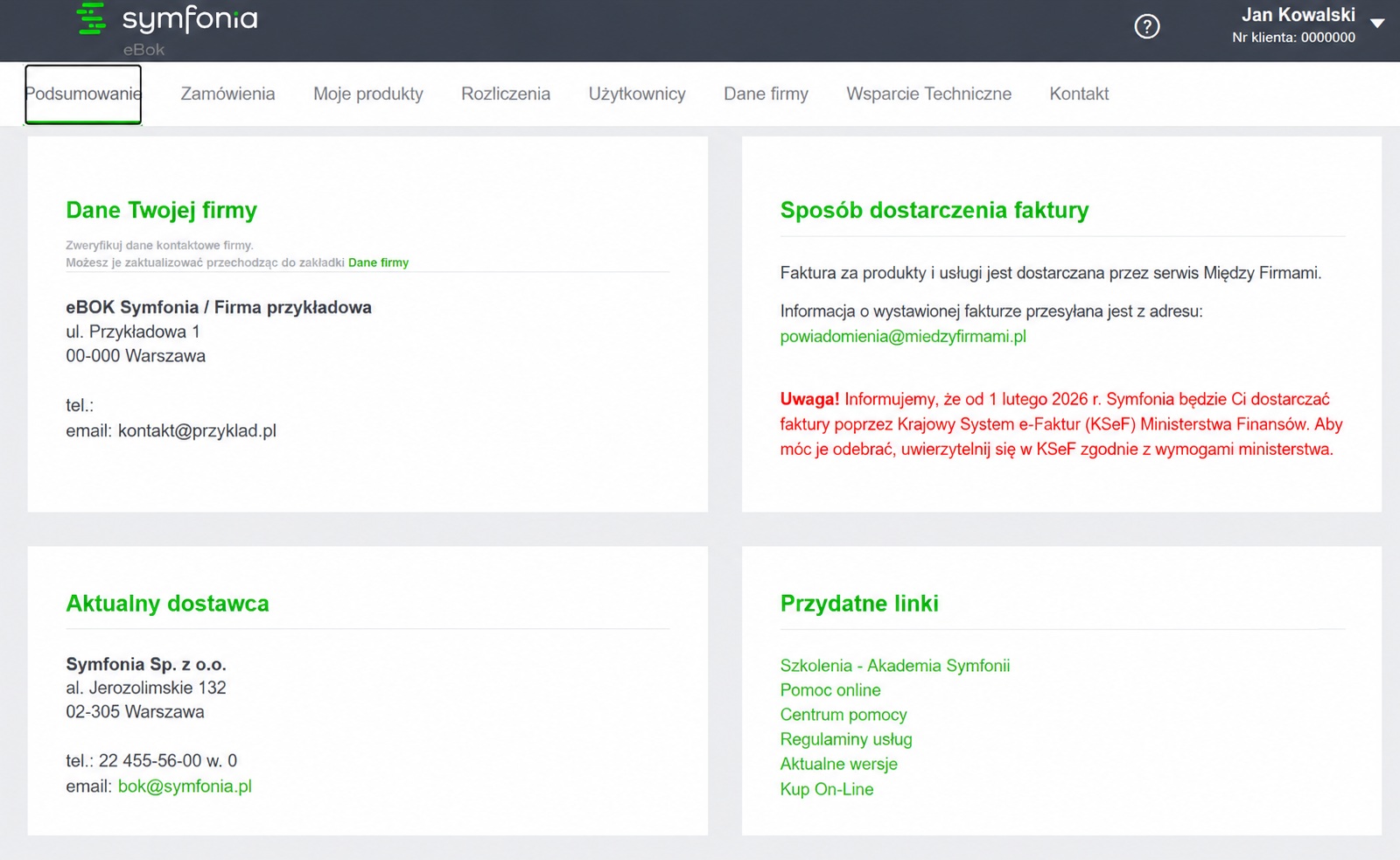Click the red Uwaga! warning label

[x=809, y=399]
